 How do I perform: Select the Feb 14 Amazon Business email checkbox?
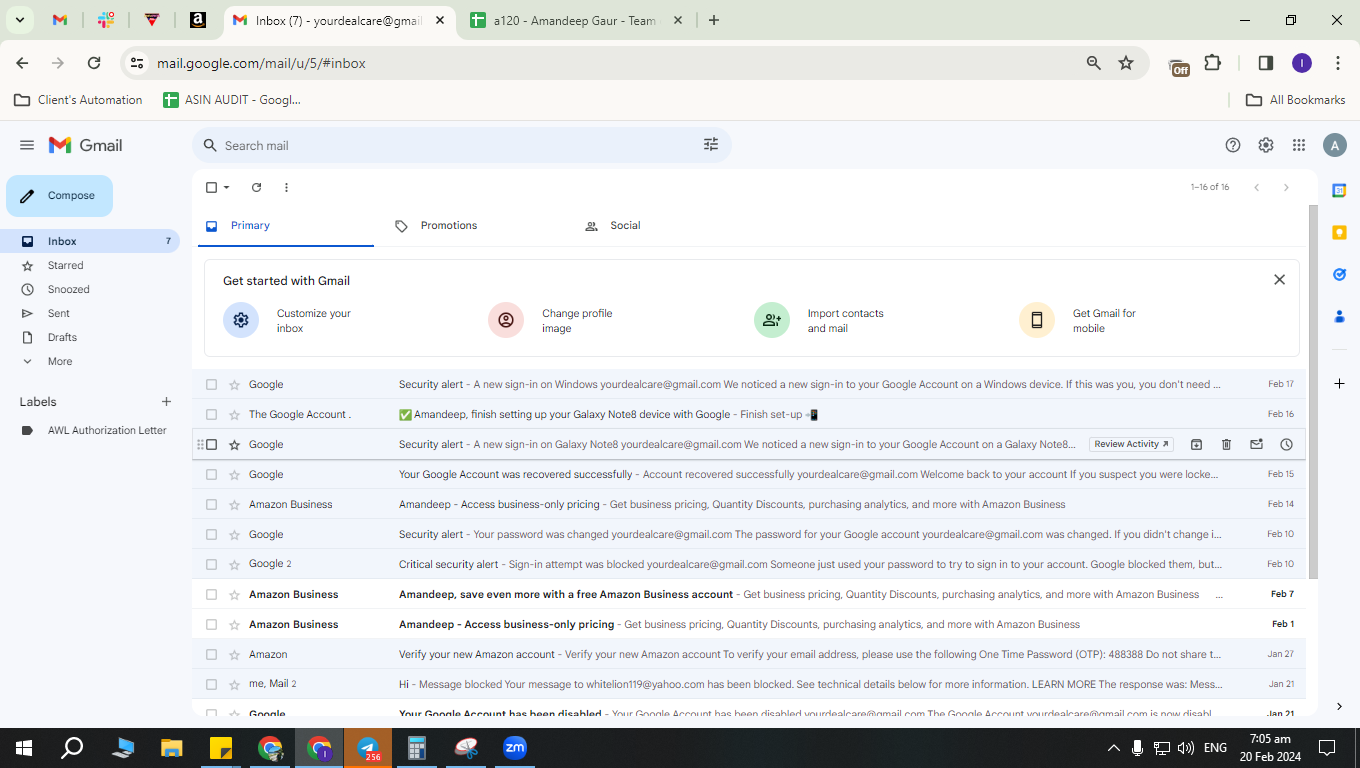211,504
